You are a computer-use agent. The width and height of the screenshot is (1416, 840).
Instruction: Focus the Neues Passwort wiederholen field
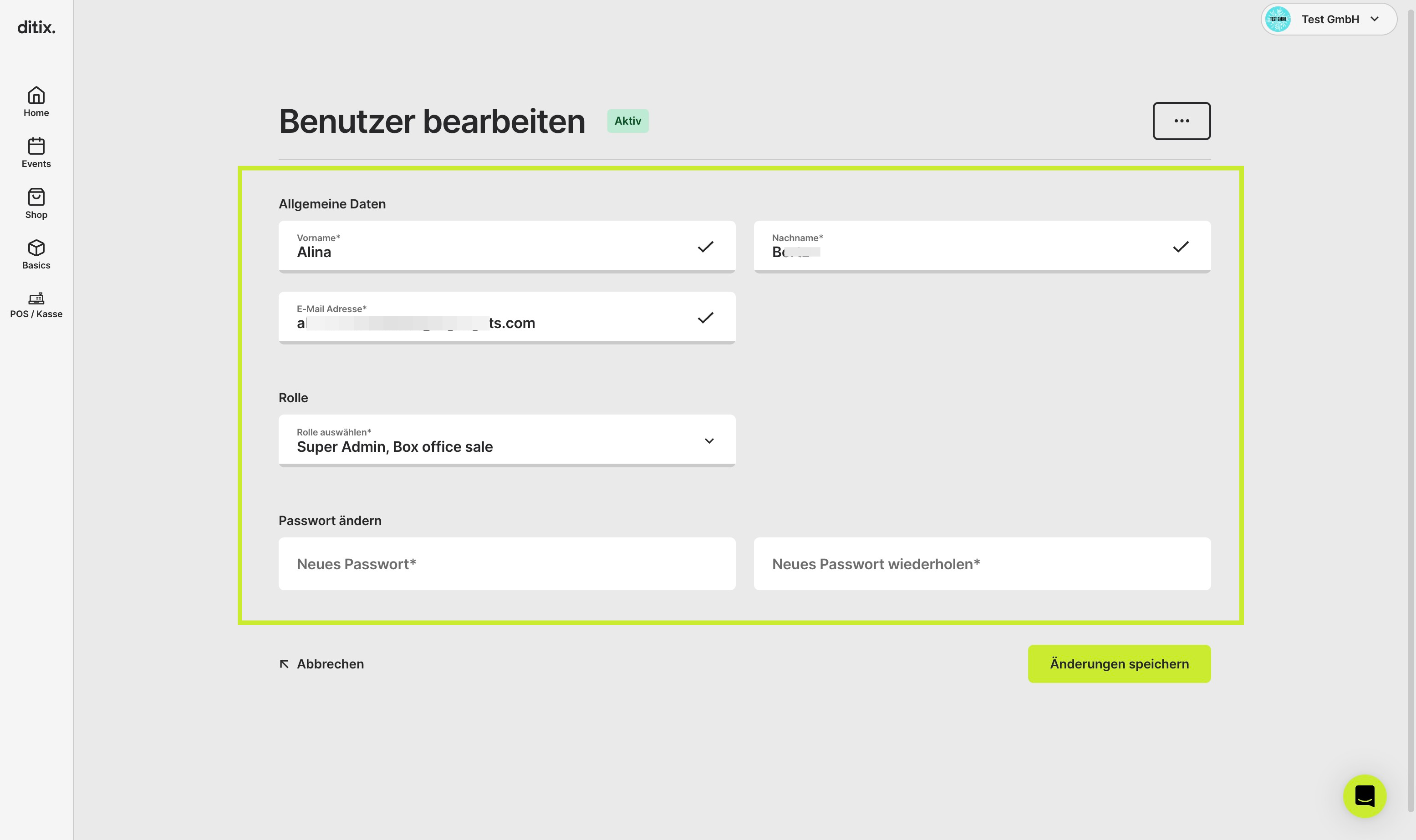point(982,564)
